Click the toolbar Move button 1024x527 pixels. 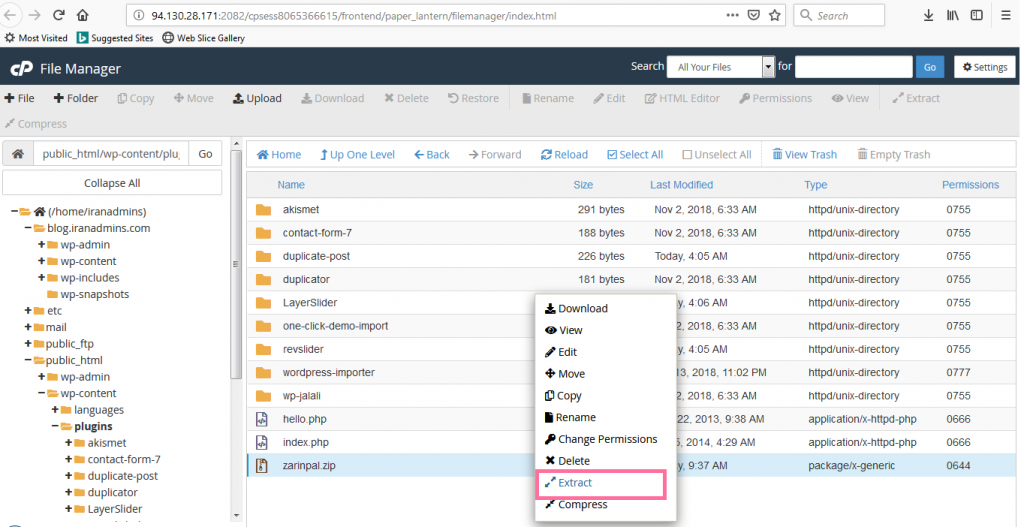coord(193,98)
